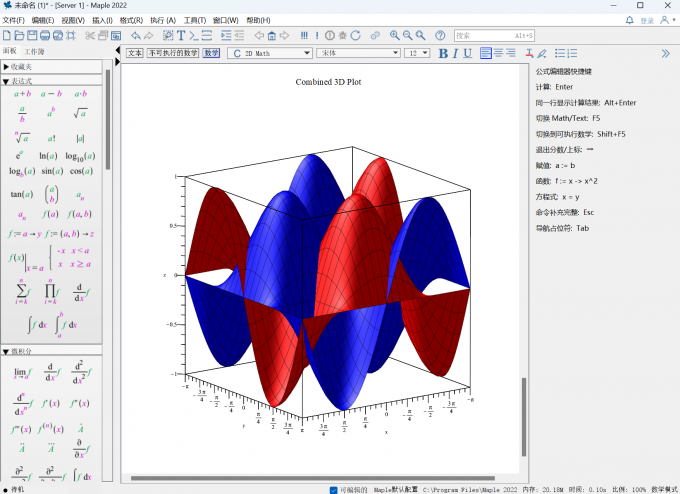The width and height of the screenshot is (680, 494).
Task: Undo the last action
Action: (136, 36)
